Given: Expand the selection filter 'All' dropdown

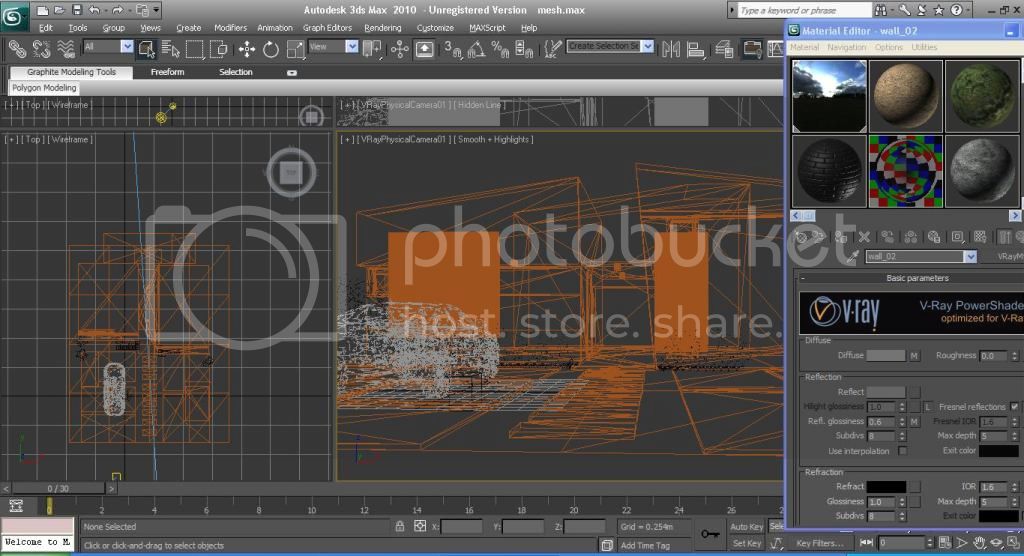Looking at the screenshot, I should (127, 47).
